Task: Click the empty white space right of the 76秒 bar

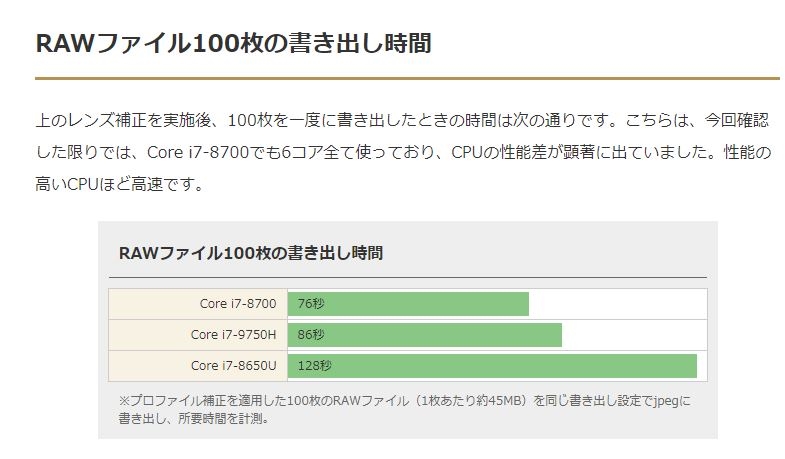Action: [x=617, y=304]
